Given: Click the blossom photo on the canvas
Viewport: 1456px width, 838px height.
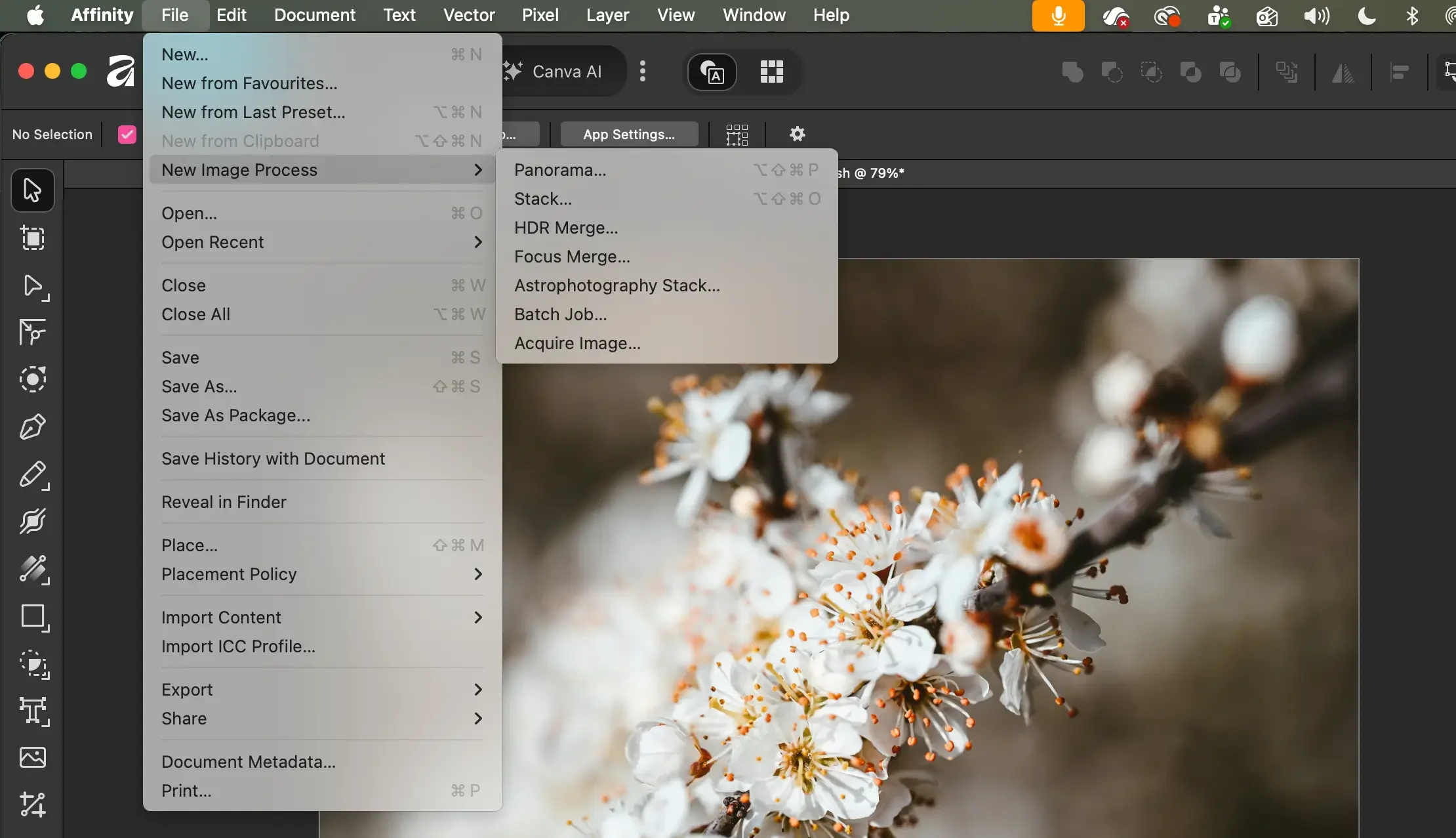Looking at the screenshot, I should click(984, 591).
